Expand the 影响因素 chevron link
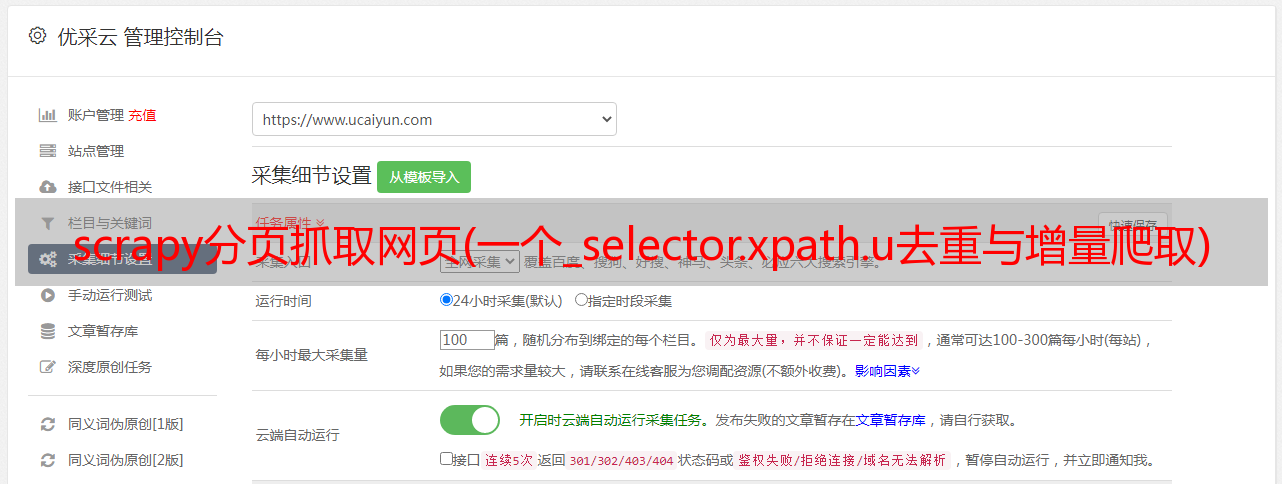Screen dimensions: 1282x484 (887, 371)
